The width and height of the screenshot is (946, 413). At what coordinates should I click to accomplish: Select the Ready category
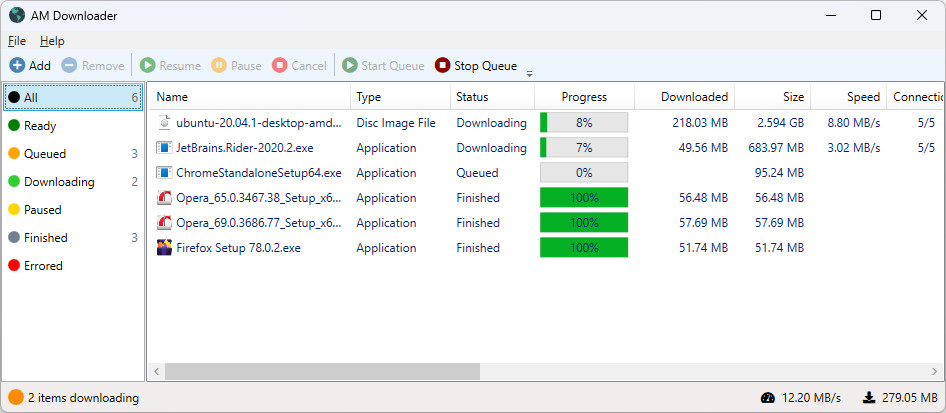coord(73,125)
